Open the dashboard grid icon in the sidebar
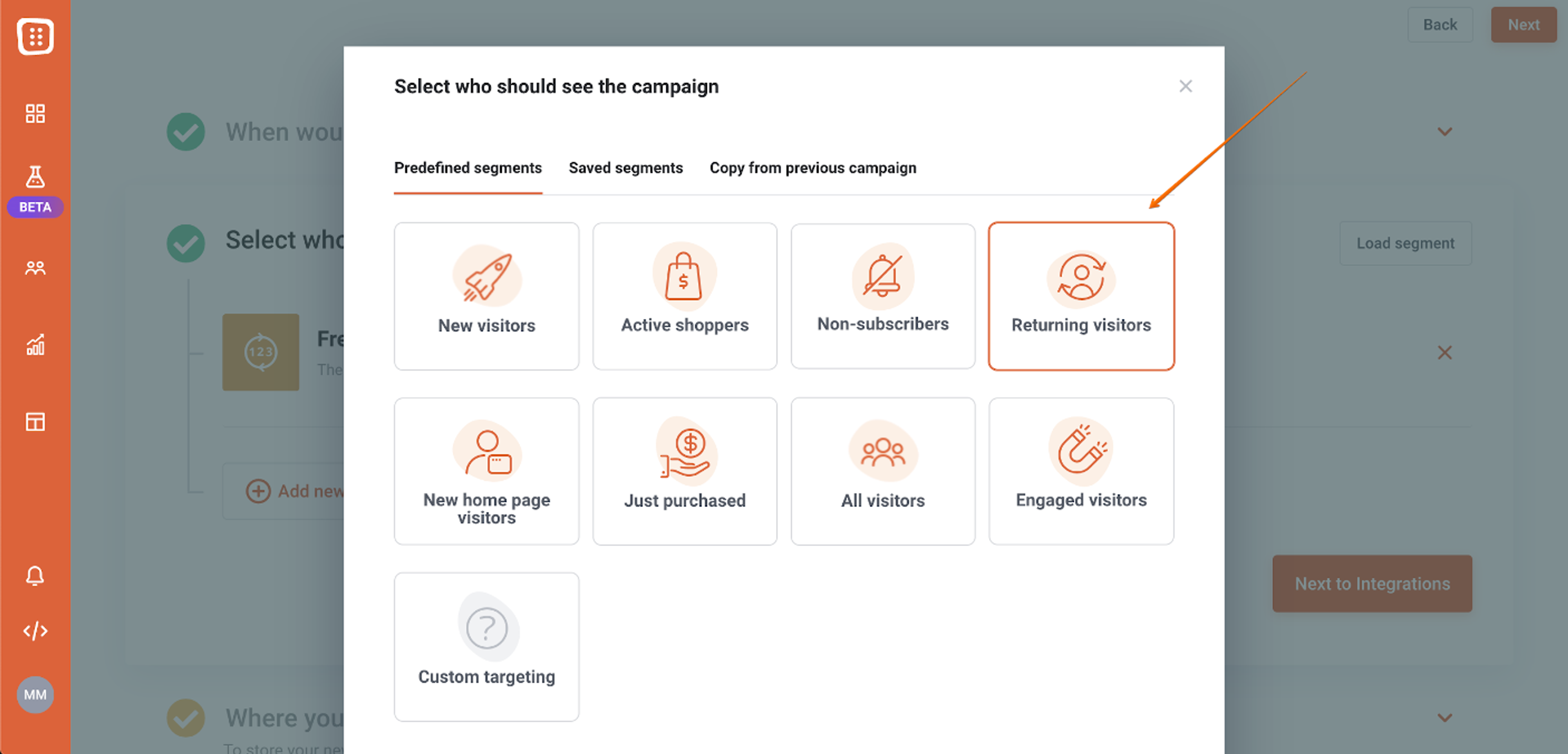This screenshot has width=1568, height=754. coord(35,113)
